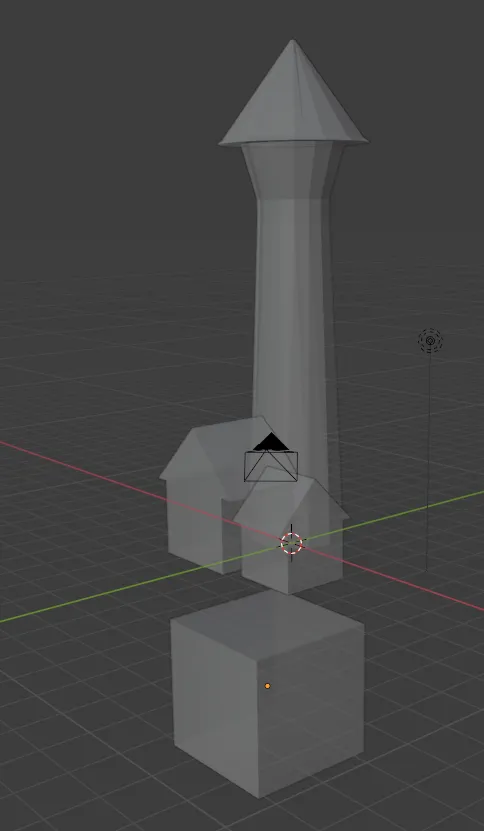Click the cone-shaped roof of the tower
The width and height of the screenshot is (484, 831).
coord(293,93)
